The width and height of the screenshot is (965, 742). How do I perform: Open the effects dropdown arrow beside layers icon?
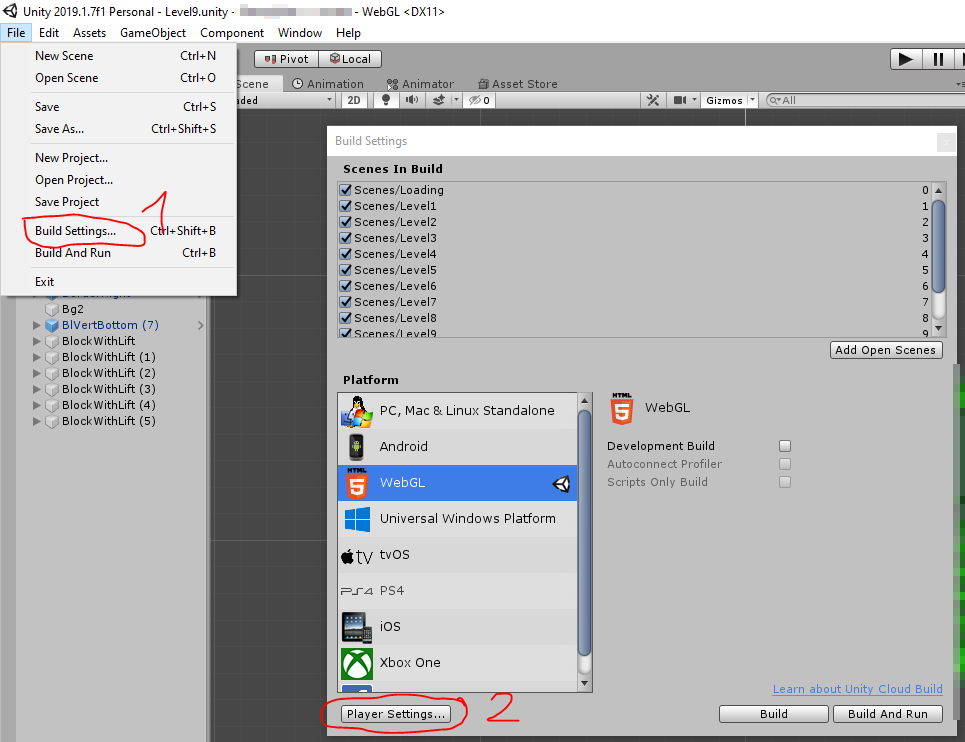coord(456,100)
